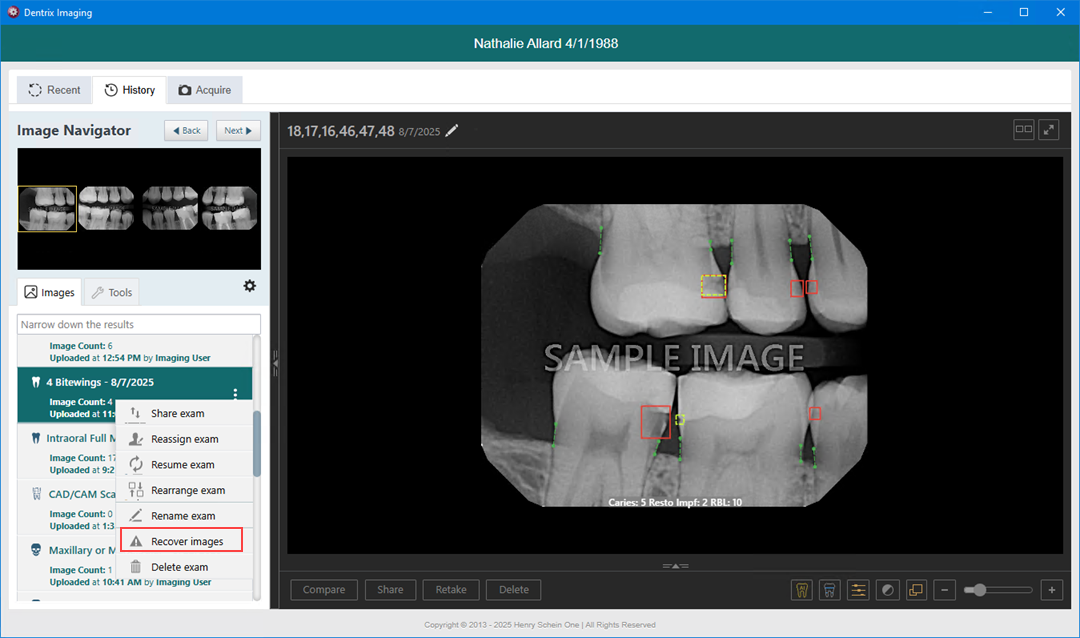Viewport: 1080px width, 638px height.
Task: Expand the image viewer to fullscreen
Action: 1049,130
